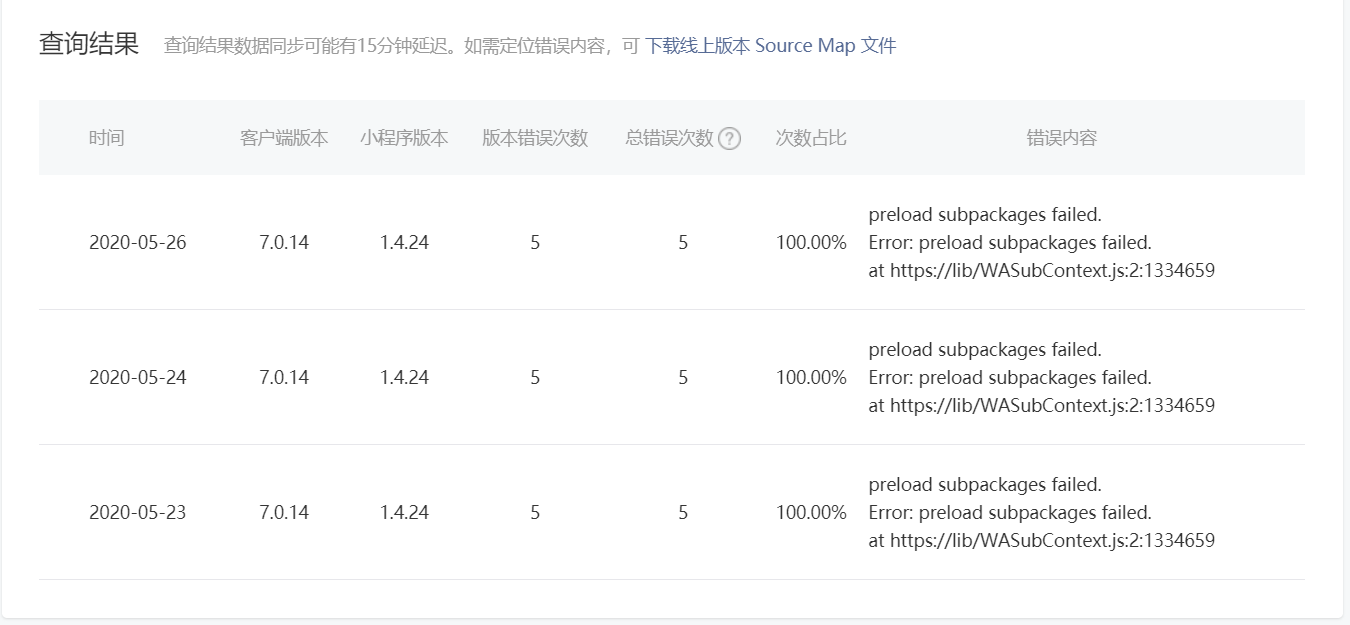The height and width of the screenshot is (625, 1350).
Task: Click the 2020-05-23 date cell
Action: [138, 513]
